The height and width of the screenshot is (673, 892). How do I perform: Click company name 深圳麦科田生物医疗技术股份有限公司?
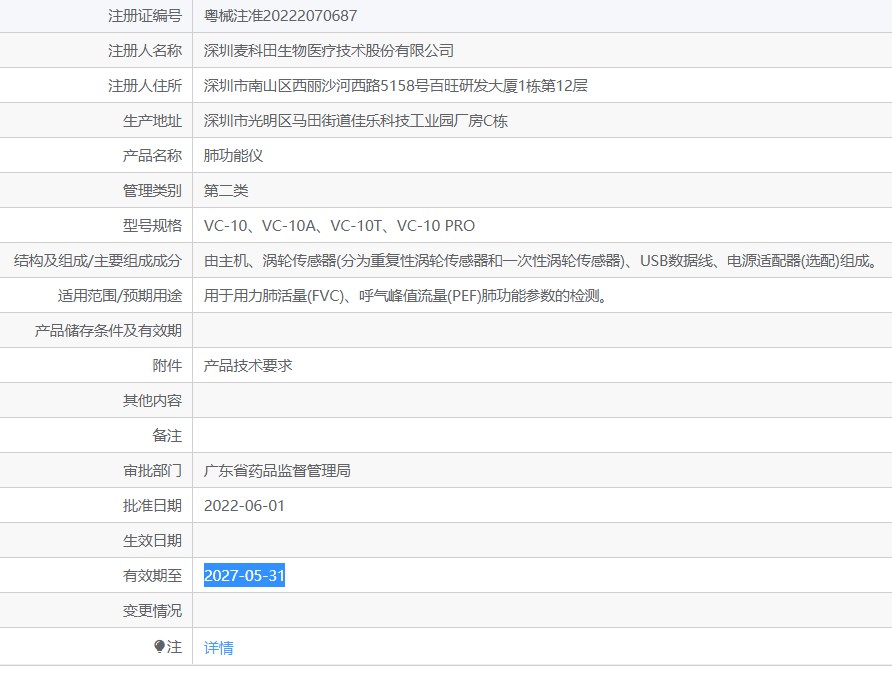coord(329,51)
